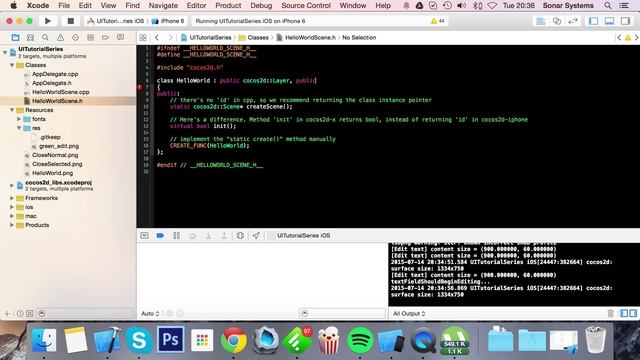Switch to the Version editor
This screenshot has width=640, height=360.
[x=573, y=21]
